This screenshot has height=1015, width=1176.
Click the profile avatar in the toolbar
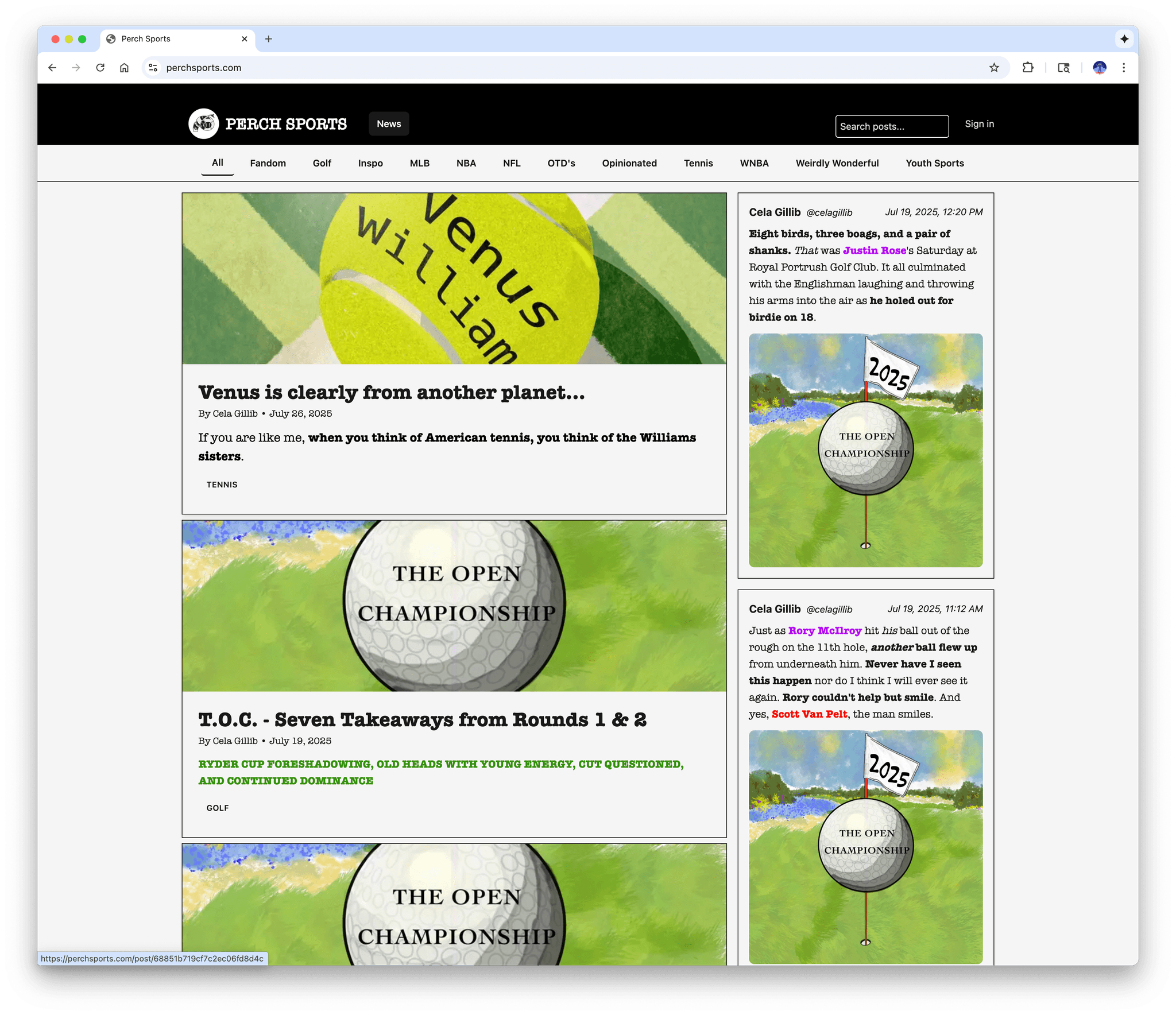(1099, 68)
